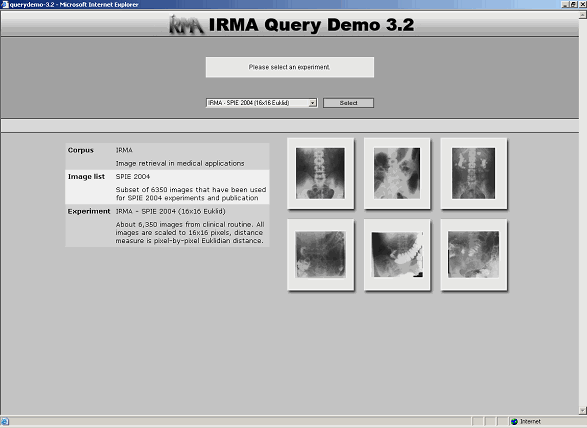This screenshot has height=428, width=587.
Task: Click the Corpus row in the info table
Action: click(167, 157)
